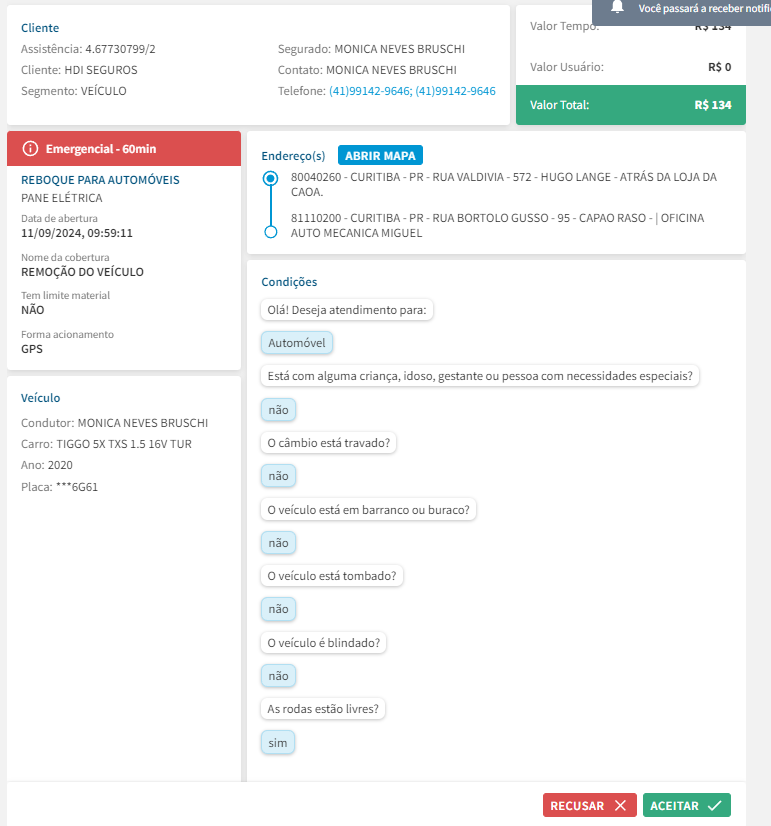This screenshot has height=826, width=771.
Task: Click the second Telefone number link
Action: [455, 91]
